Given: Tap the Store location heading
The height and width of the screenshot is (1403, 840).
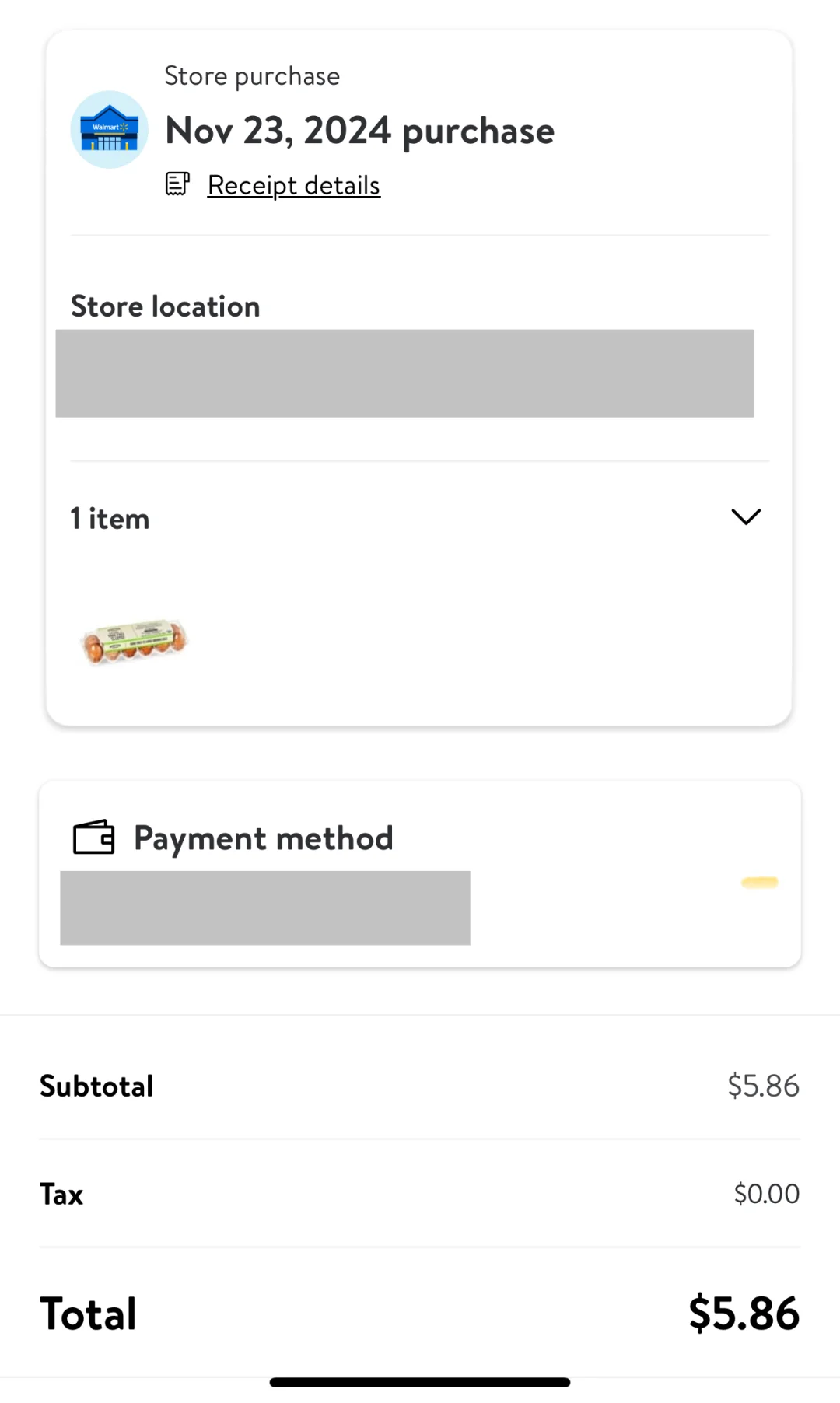Looking at the screenshot, I should pyautogui.click(x=165, y=306).
